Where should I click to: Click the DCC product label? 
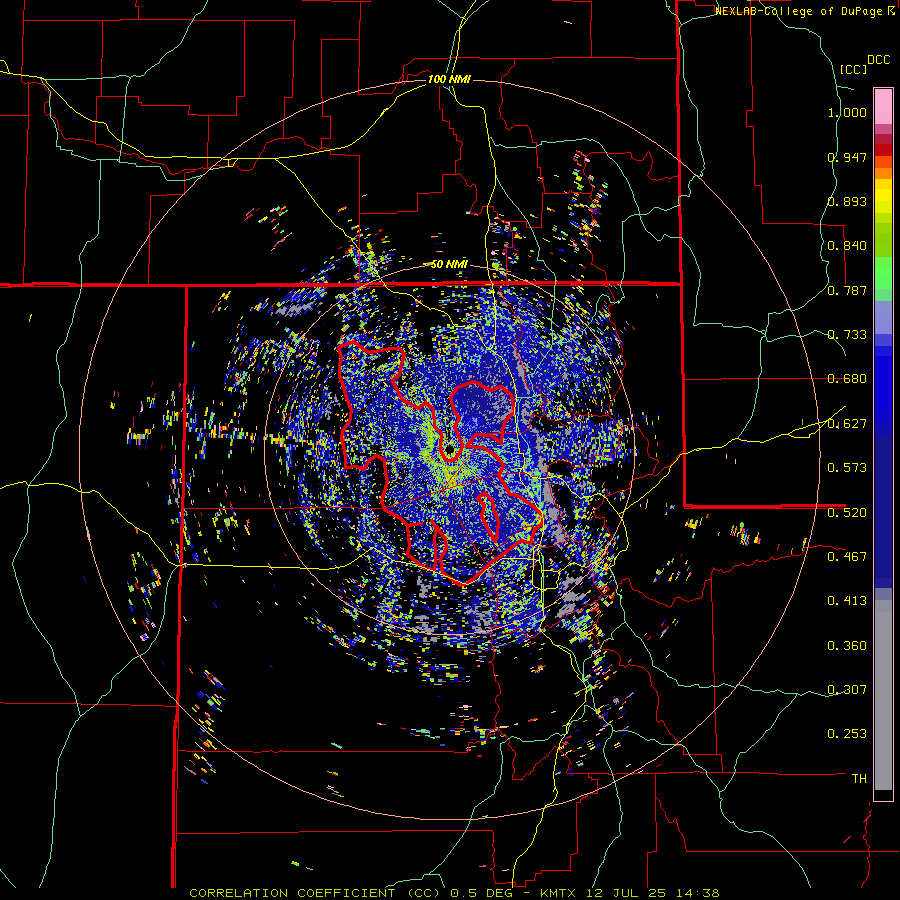(x=878, y=60)
